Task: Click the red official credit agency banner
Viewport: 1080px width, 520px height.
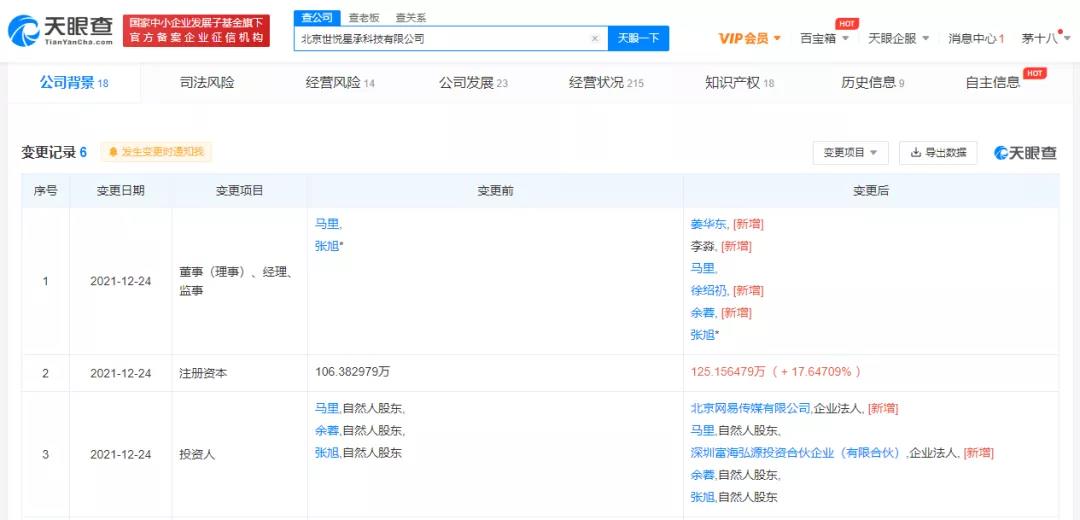Action: pos(196,30)
